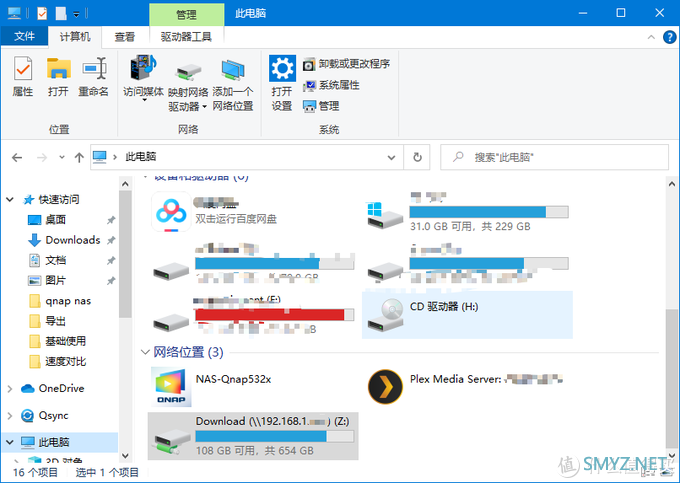Open System properties (系统属性)
The width and height of the screenshot is (680, 483).
click(x=331, y=85)
